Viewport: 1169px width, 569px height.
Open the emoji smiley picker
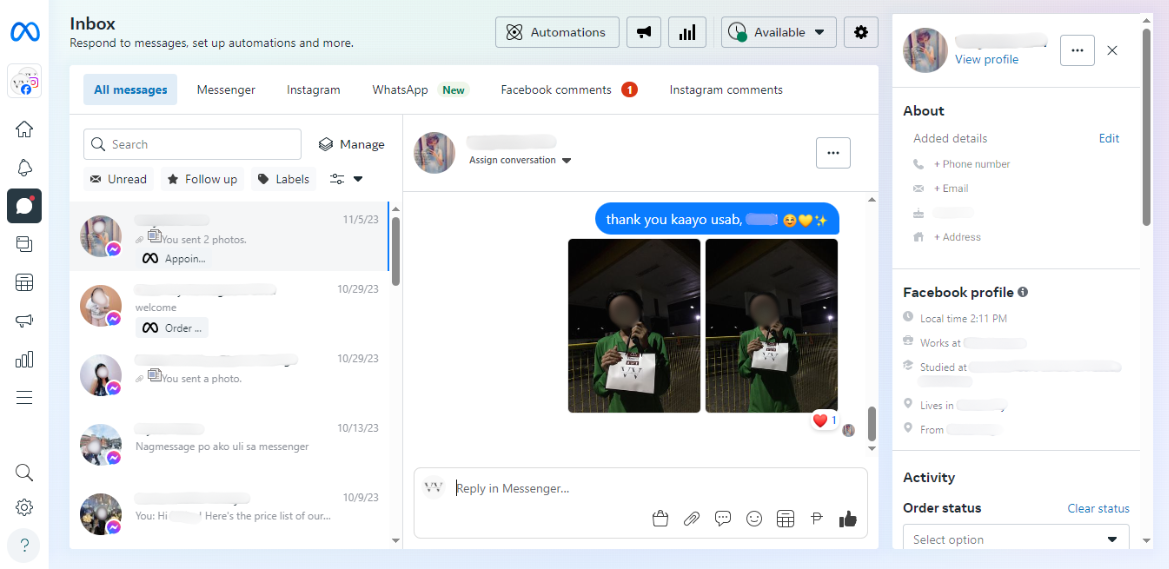pyautogui.click(x=754, y=518)
